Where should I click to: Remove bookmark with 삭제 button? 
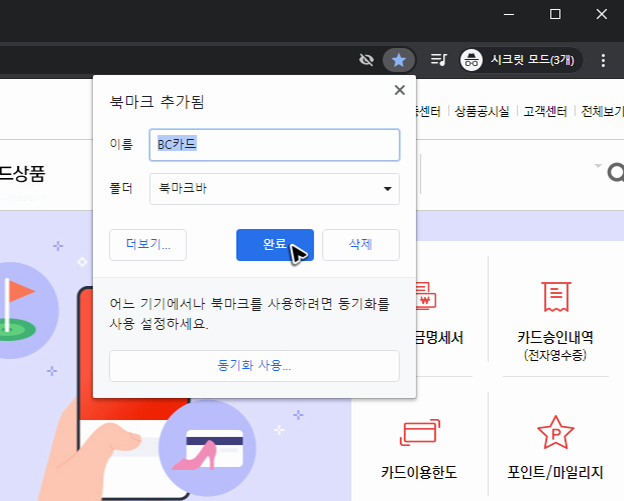(x=361, y=245)
